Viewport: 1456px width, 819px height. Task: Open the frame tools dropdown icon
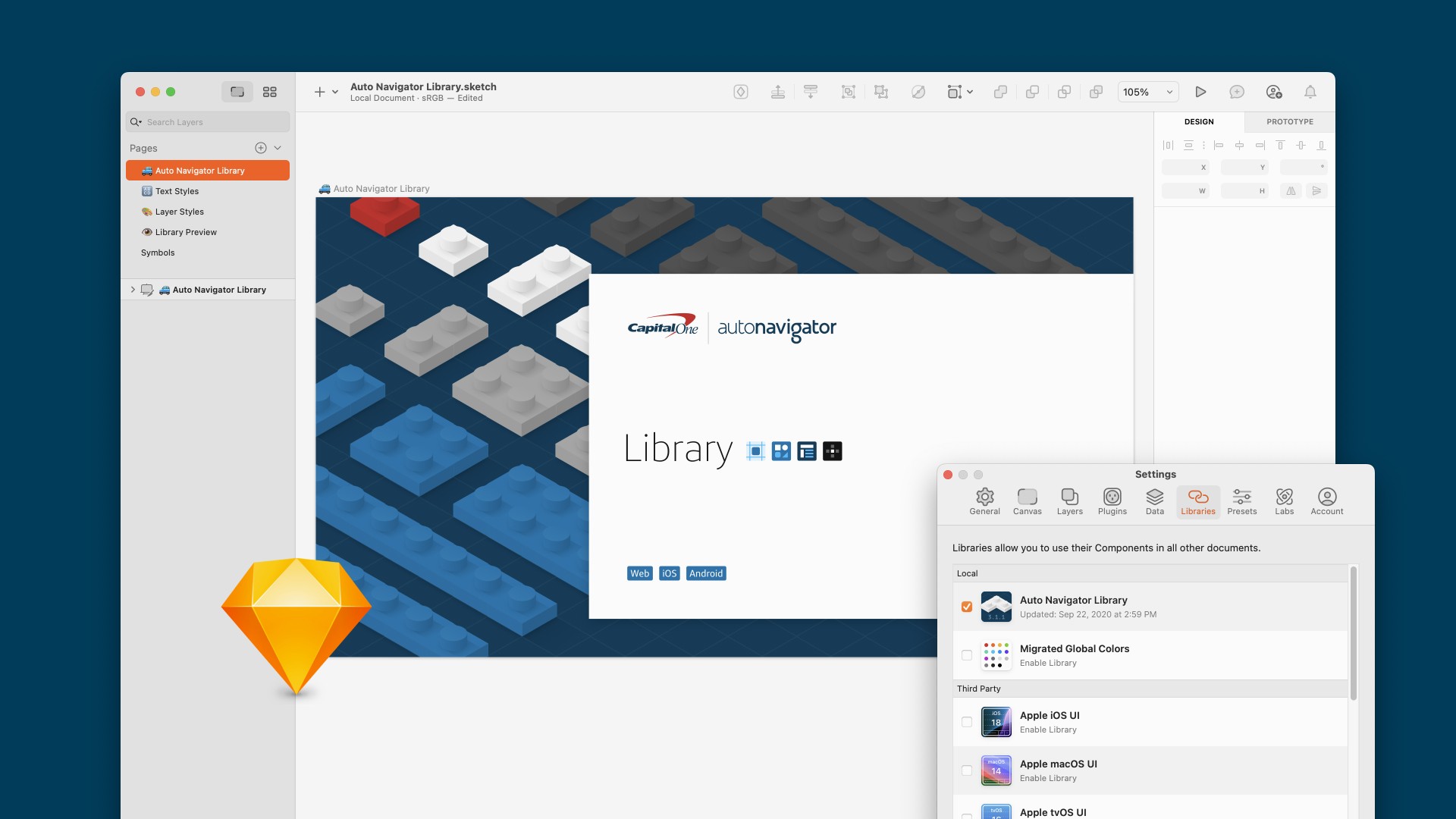[x=959, y=92]
